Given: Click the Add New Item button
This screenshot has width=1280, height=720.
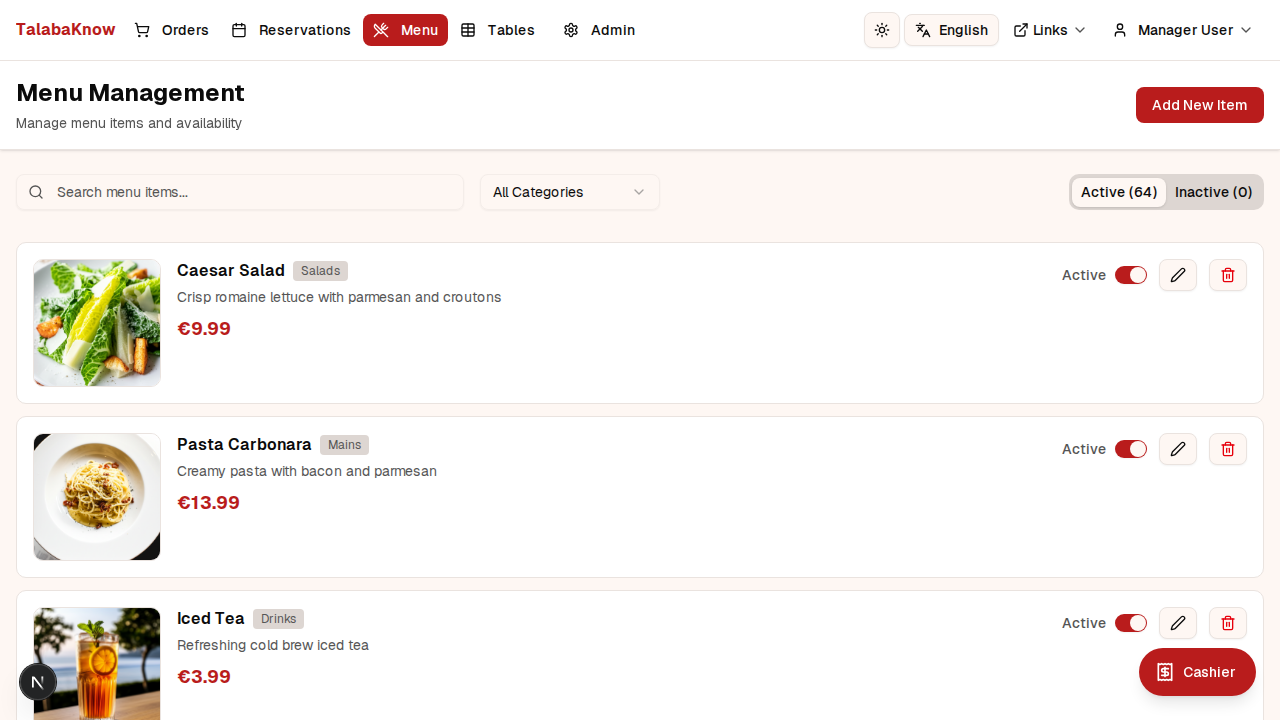Looking at the screenshot, I should point(1199,105).
